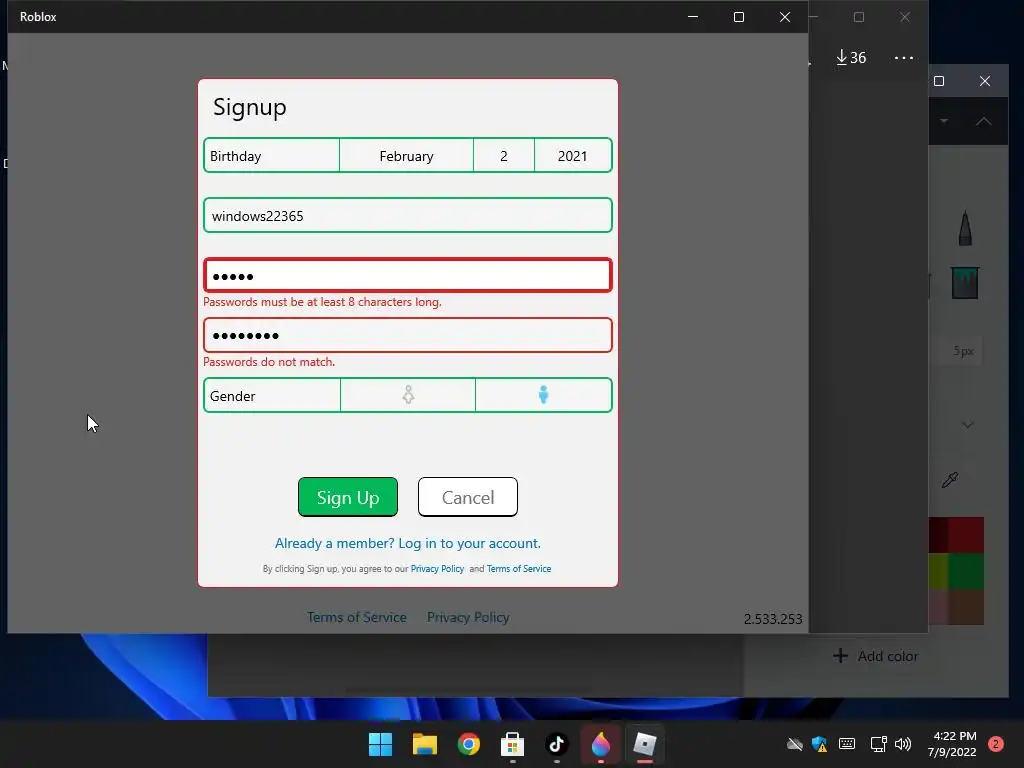Viewport: 1024px width, 768px height.
Task: Click the green Sign Up button
Action: click(x=348, y=497)
